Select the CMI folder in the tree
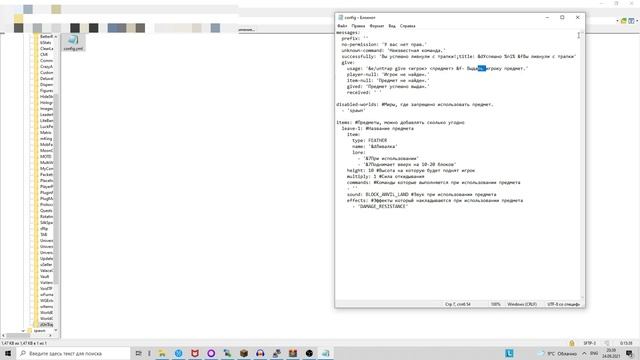 coord(44,54)
